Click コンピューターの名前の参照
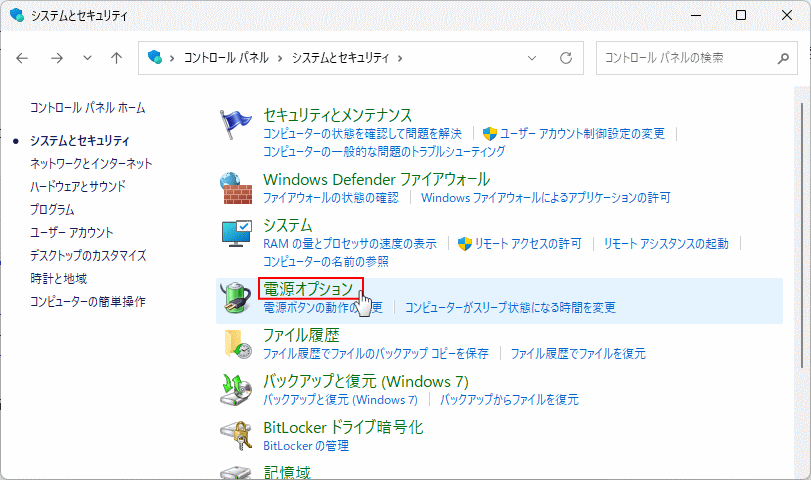811x480 pixels. point(326,261)
